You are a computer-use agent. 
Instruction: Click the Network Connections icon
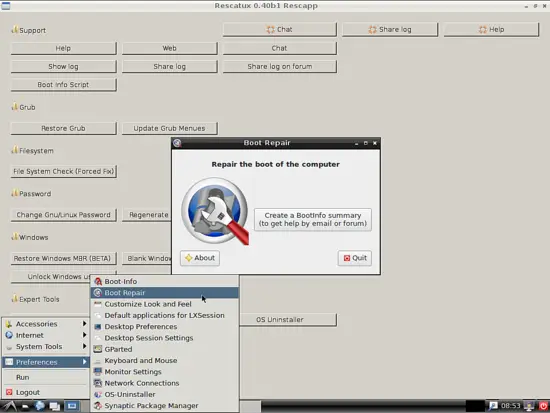point(98,383)
